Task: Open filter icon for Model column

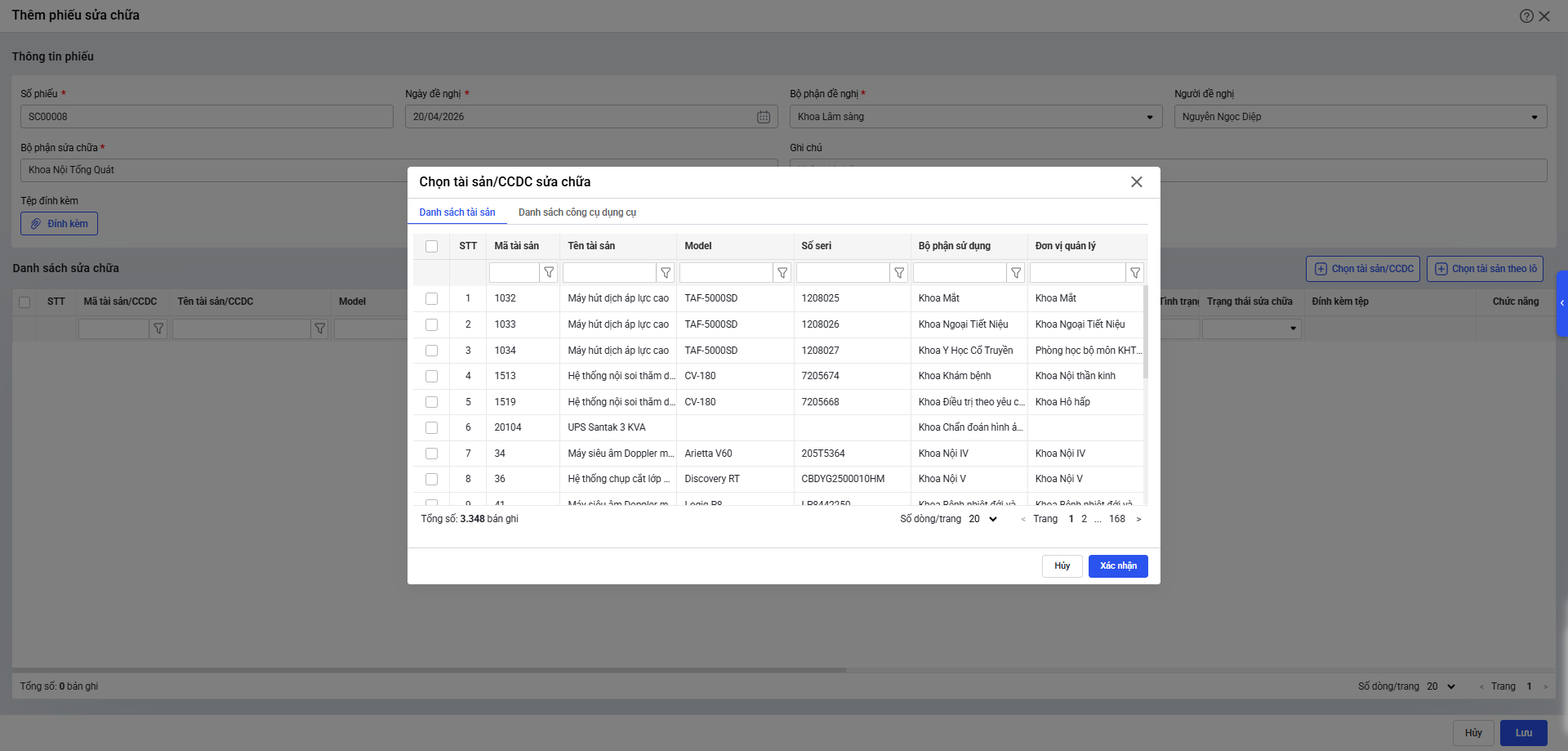Action: (x=782, y=273)
